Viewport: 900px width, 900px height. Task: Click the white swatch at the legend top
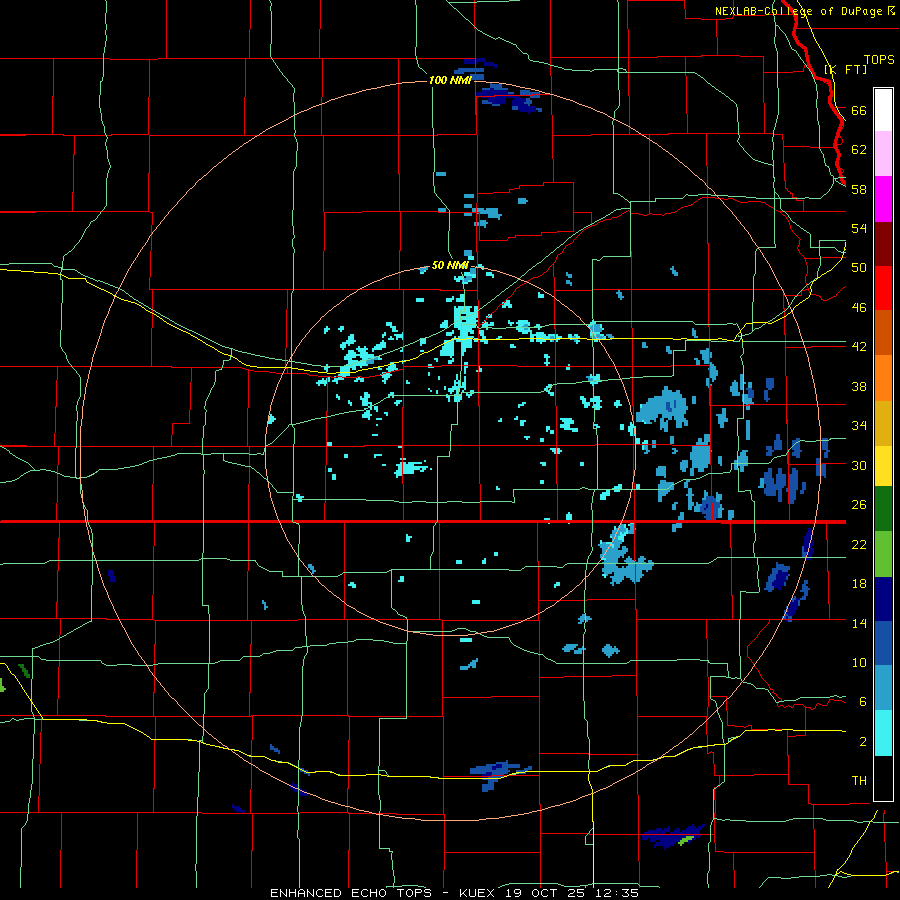pyautogui.click(x=883, y=110)
